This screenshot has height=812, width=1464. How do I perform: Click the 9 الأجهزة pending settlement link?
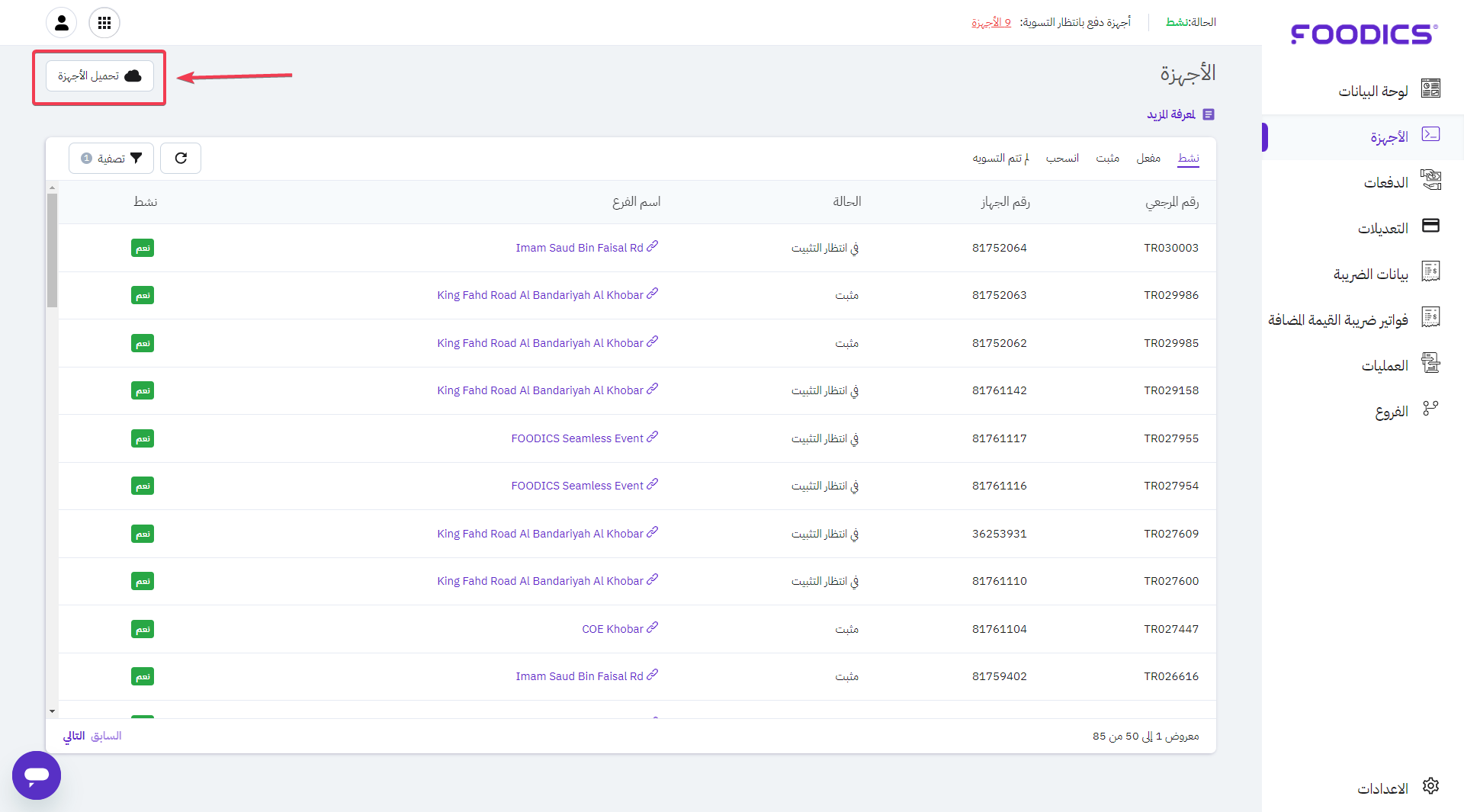click(x=991, y=23)
